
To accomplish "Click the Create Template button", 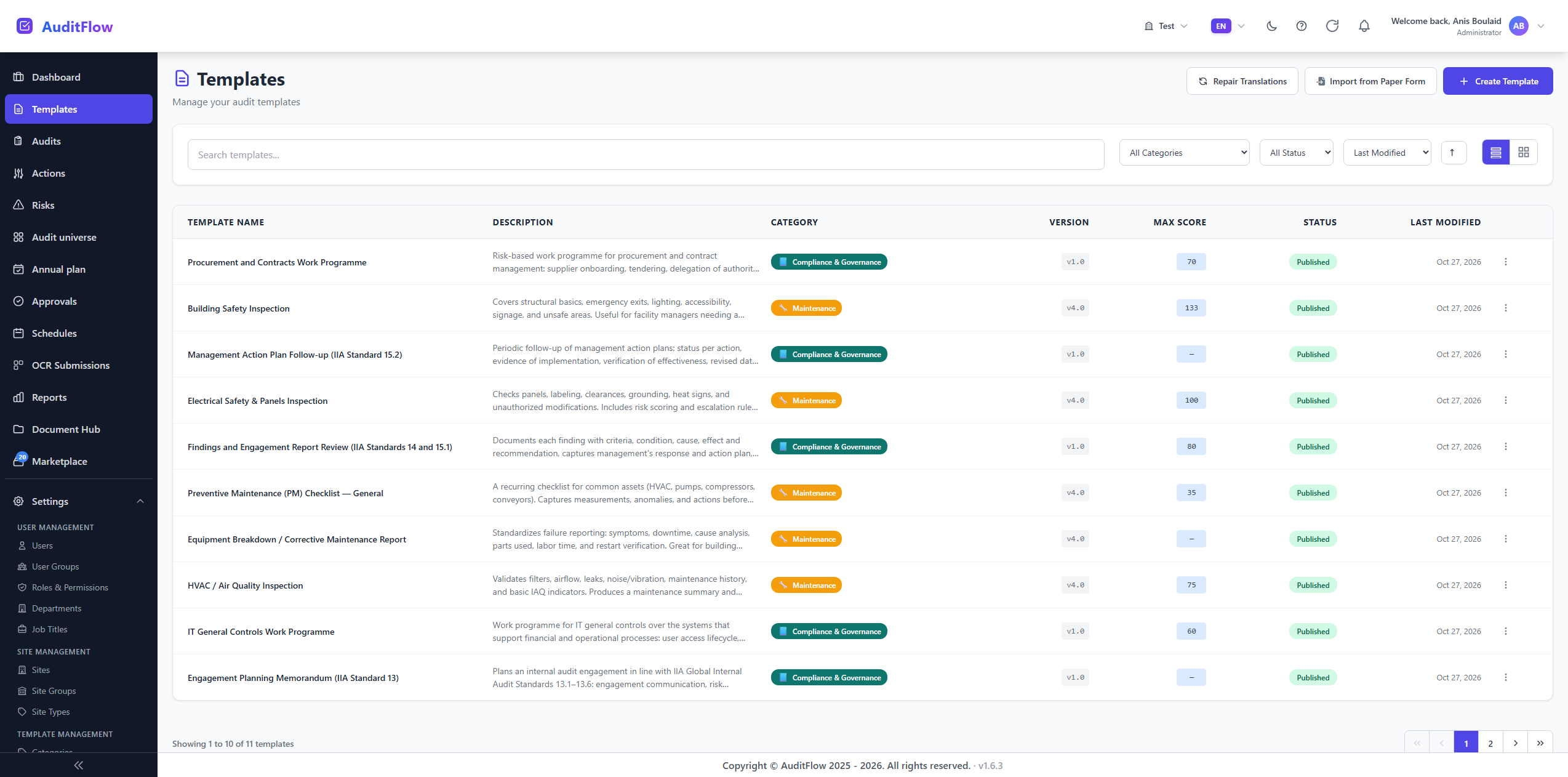I will (1498, 81).
